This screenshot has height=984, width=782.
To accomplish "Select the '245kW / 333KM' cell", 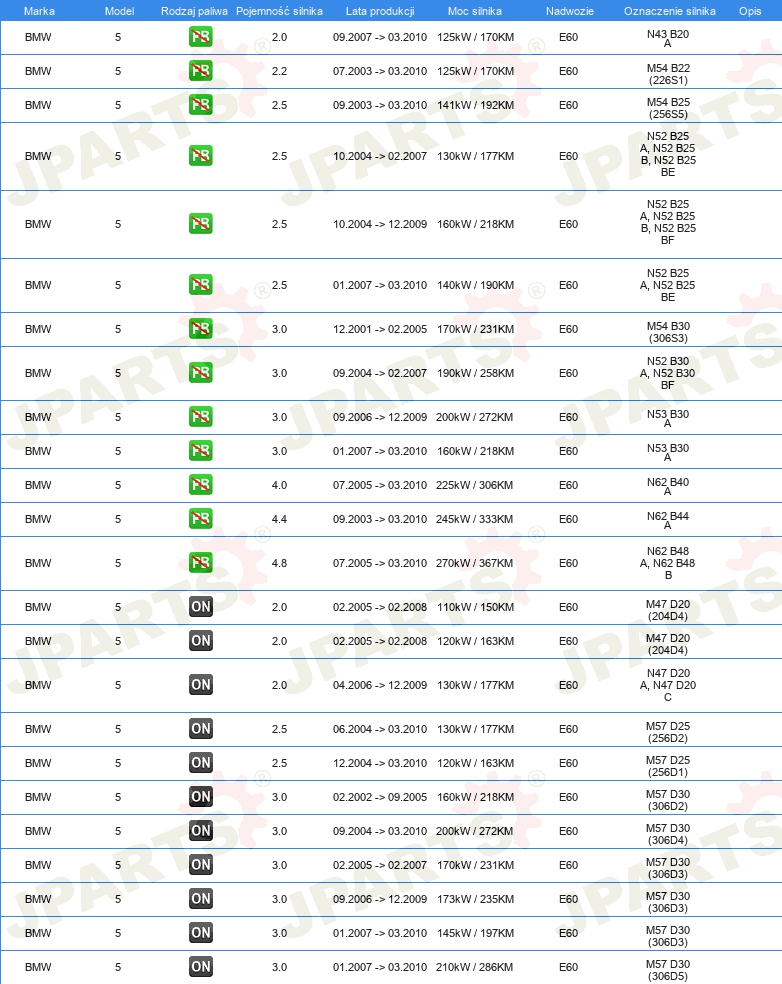I will tap(474, 519).
